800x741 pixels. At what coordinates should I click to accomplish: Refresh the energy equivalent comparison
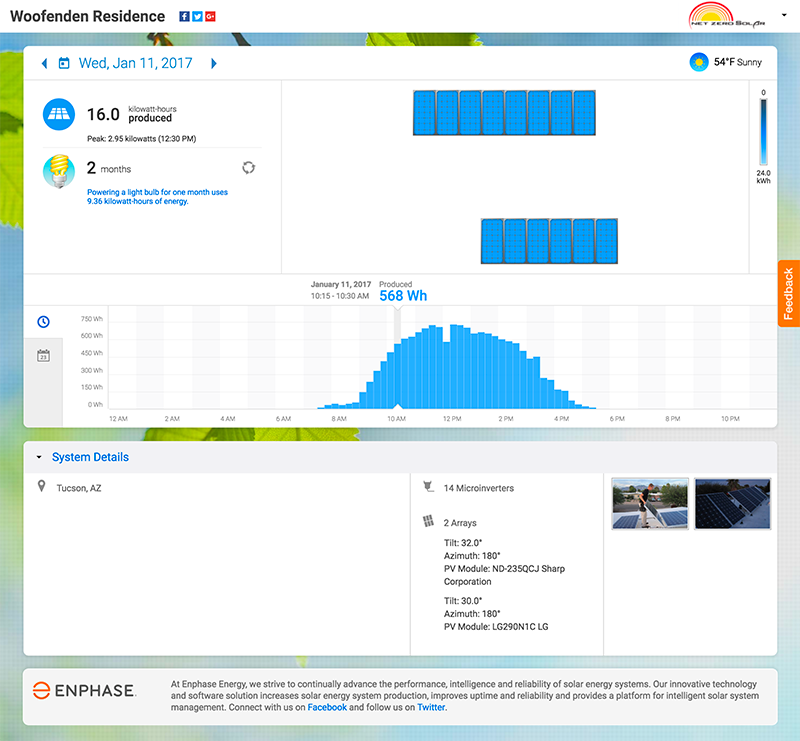(248, 167)
